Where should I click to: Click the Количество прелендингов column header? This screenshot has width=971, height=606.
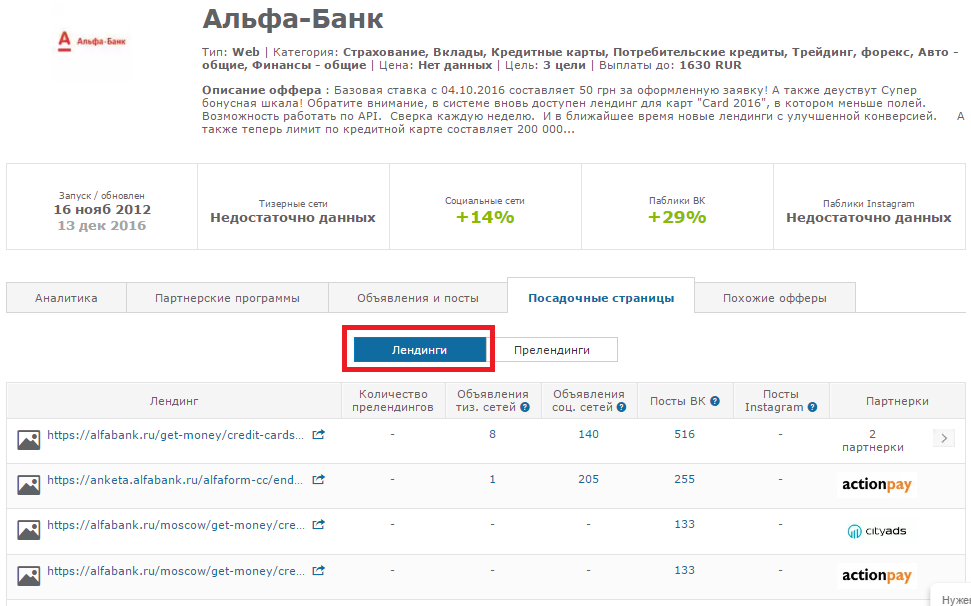393,400
